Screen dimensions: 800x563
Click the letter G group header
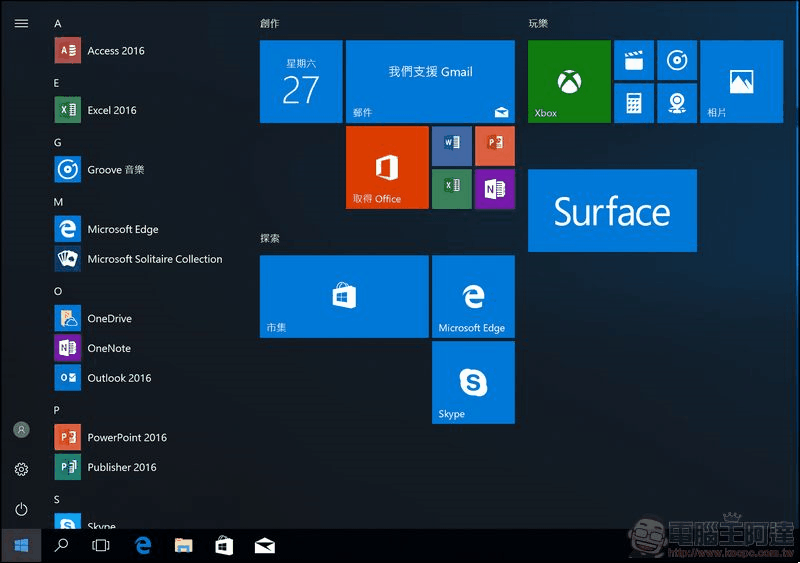tap(58, 142)
